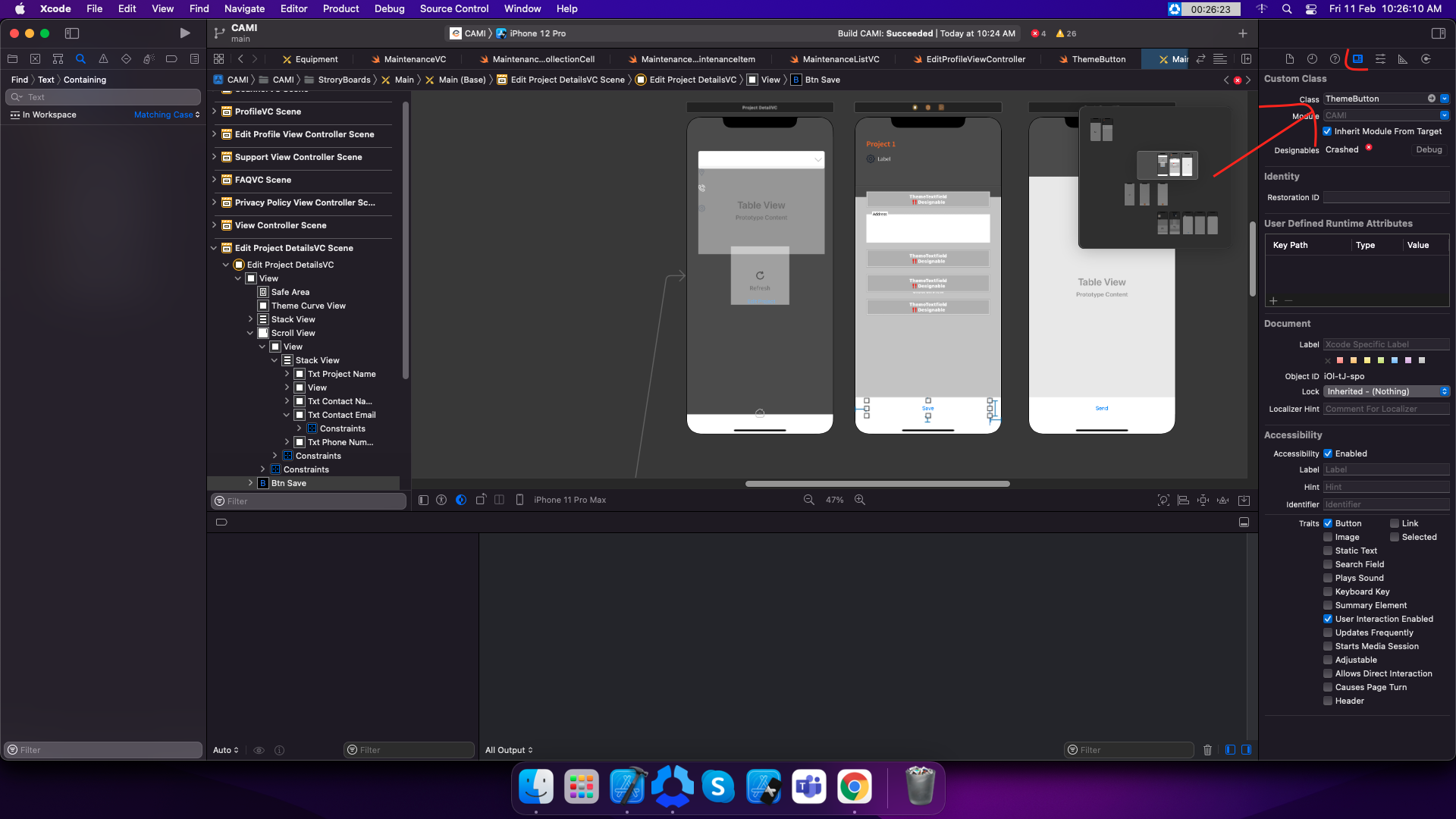Open the Issue navigator warning icon
The image size is (1456, 819).
point(103,59)
